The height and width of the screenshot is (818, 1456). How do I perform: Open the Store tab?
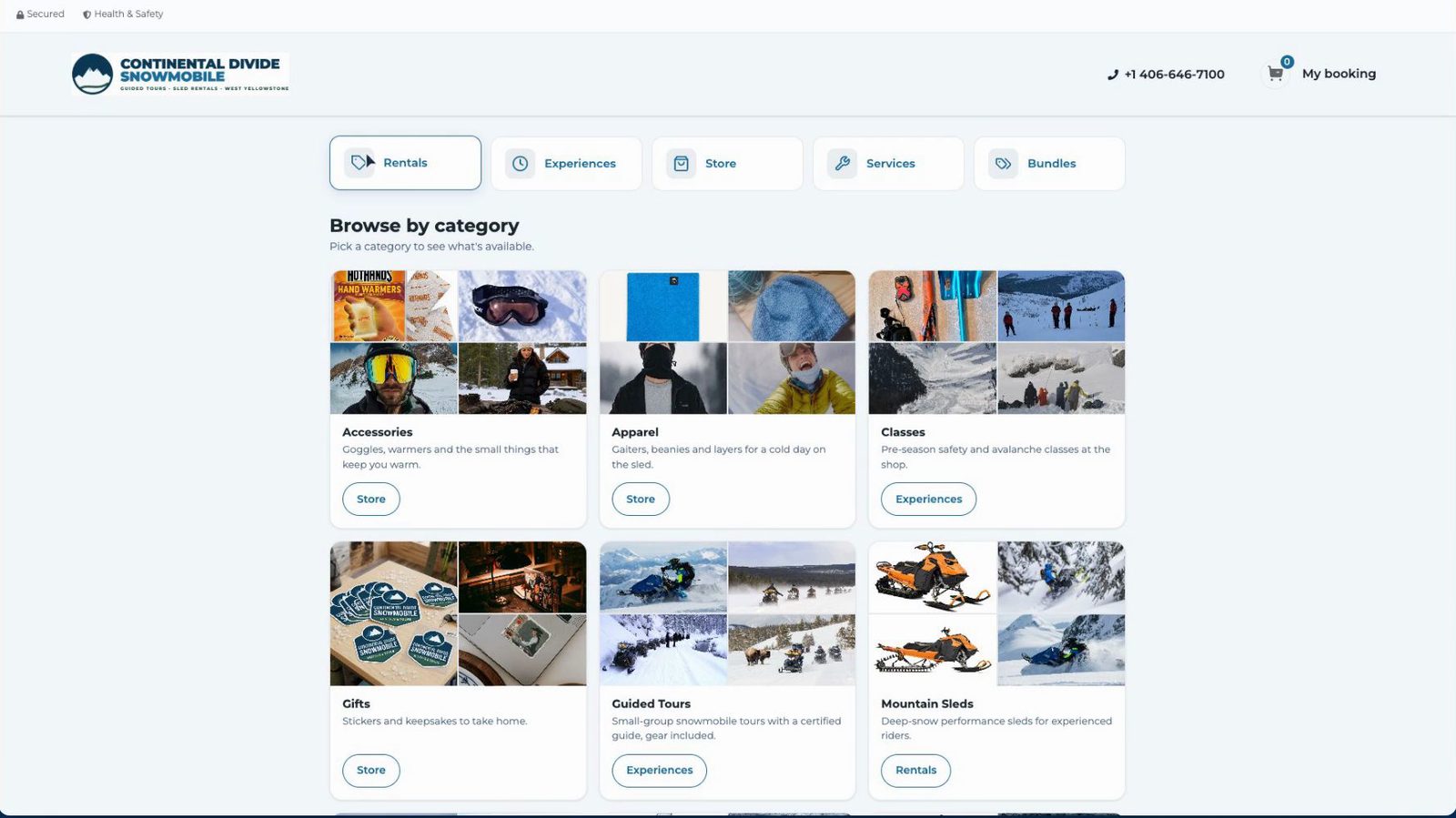tap(727, 164)
